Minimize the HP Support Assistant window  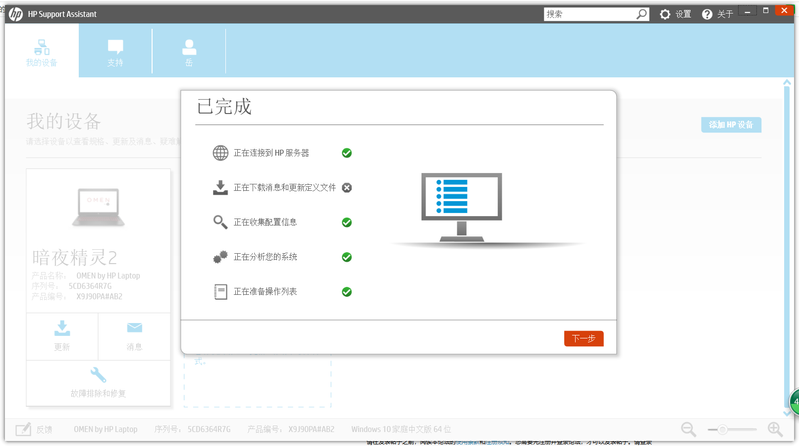click(747, 12)
